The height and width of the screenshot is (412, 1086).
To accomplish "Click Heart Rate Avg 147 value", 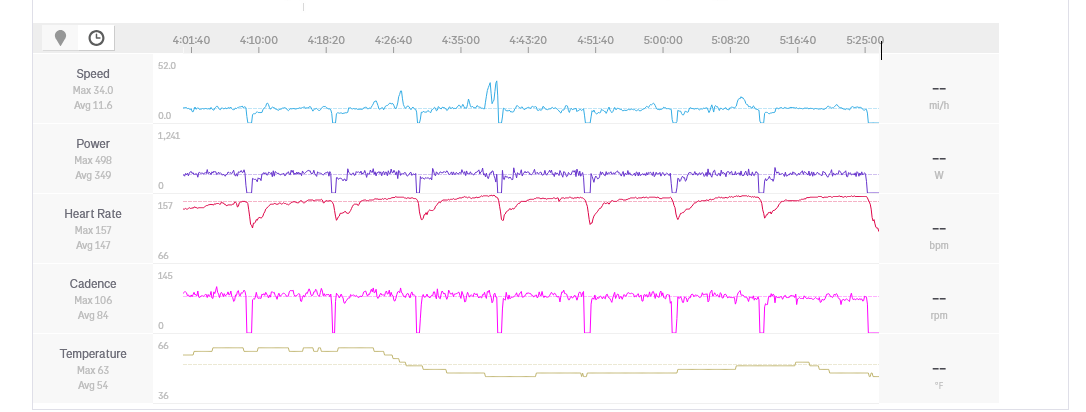I will 93,246.
